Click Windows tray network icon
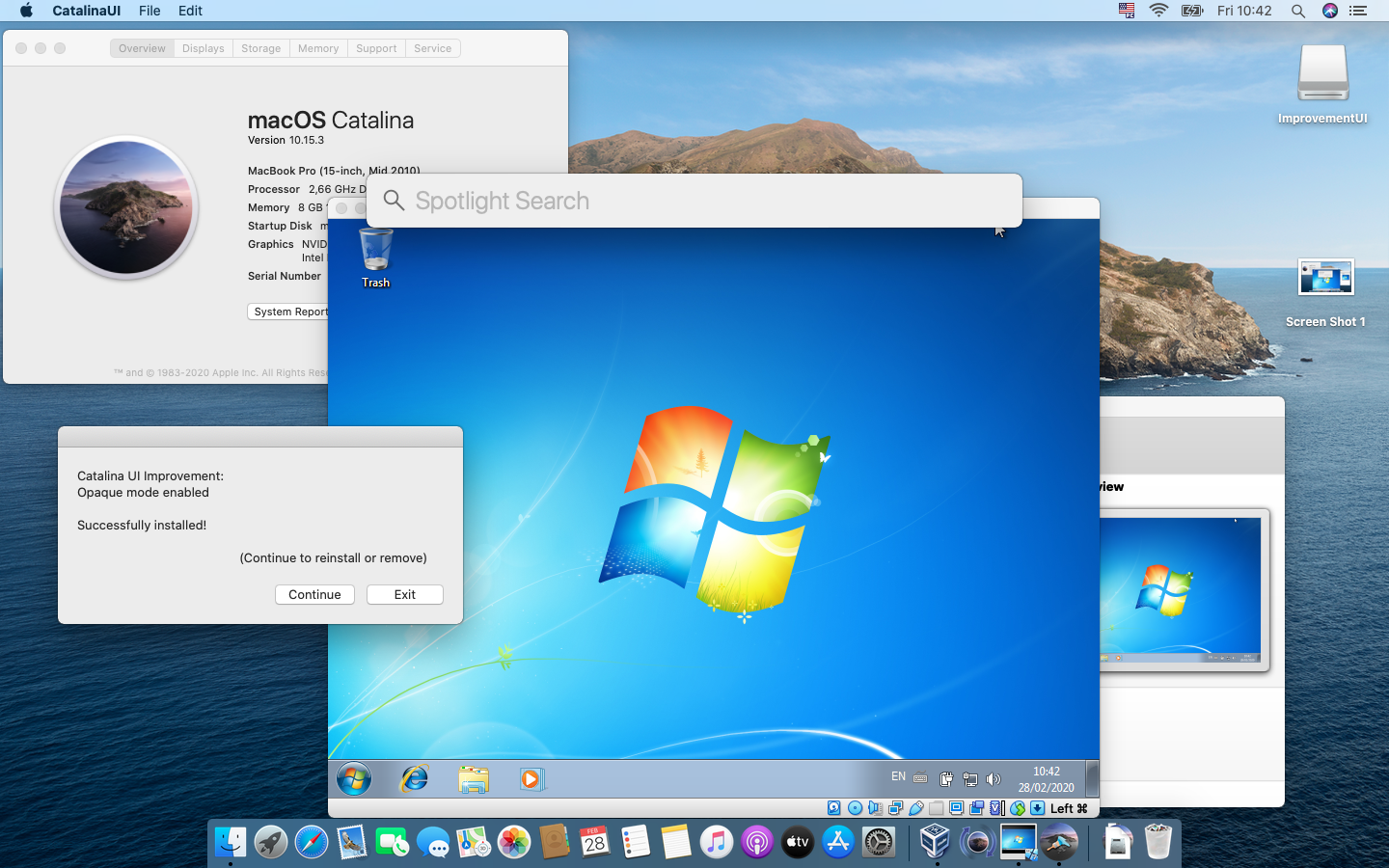Screen dimensions: 1389x868 point(969,779)
